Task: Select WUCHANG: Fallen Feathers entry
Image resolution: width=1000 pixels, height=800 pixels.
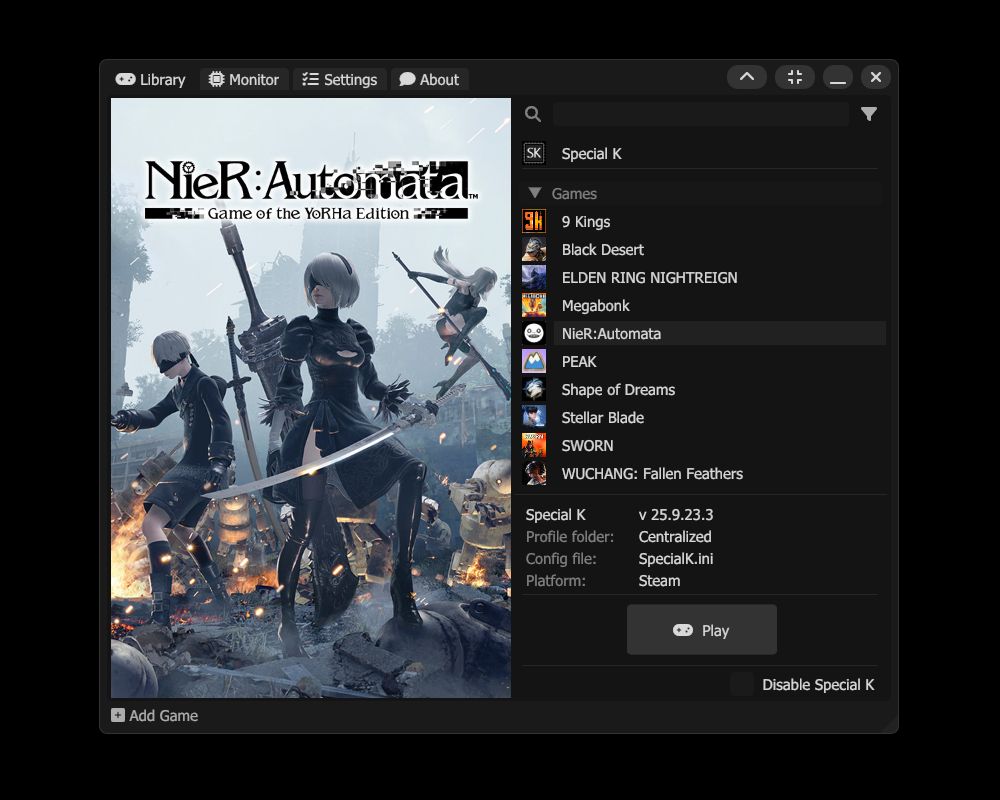Action: coord(652,474)
